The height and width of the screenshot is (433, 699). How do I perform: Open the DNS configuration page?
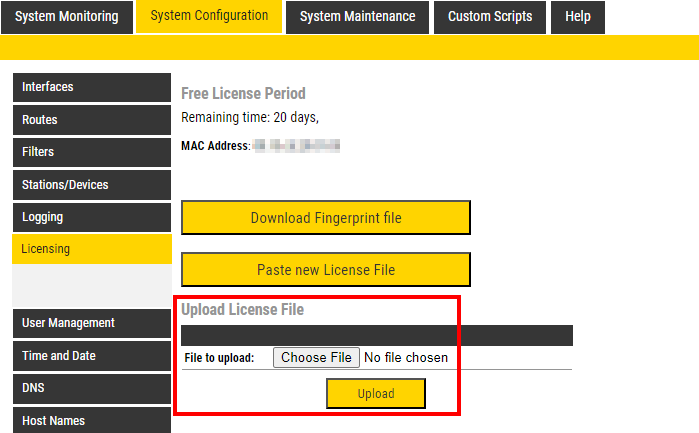pos(91,388)
